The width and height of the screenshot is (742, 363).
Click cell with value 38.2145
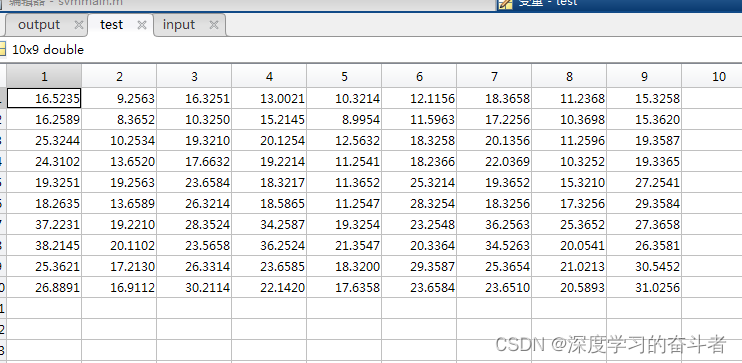coord(44,245)
